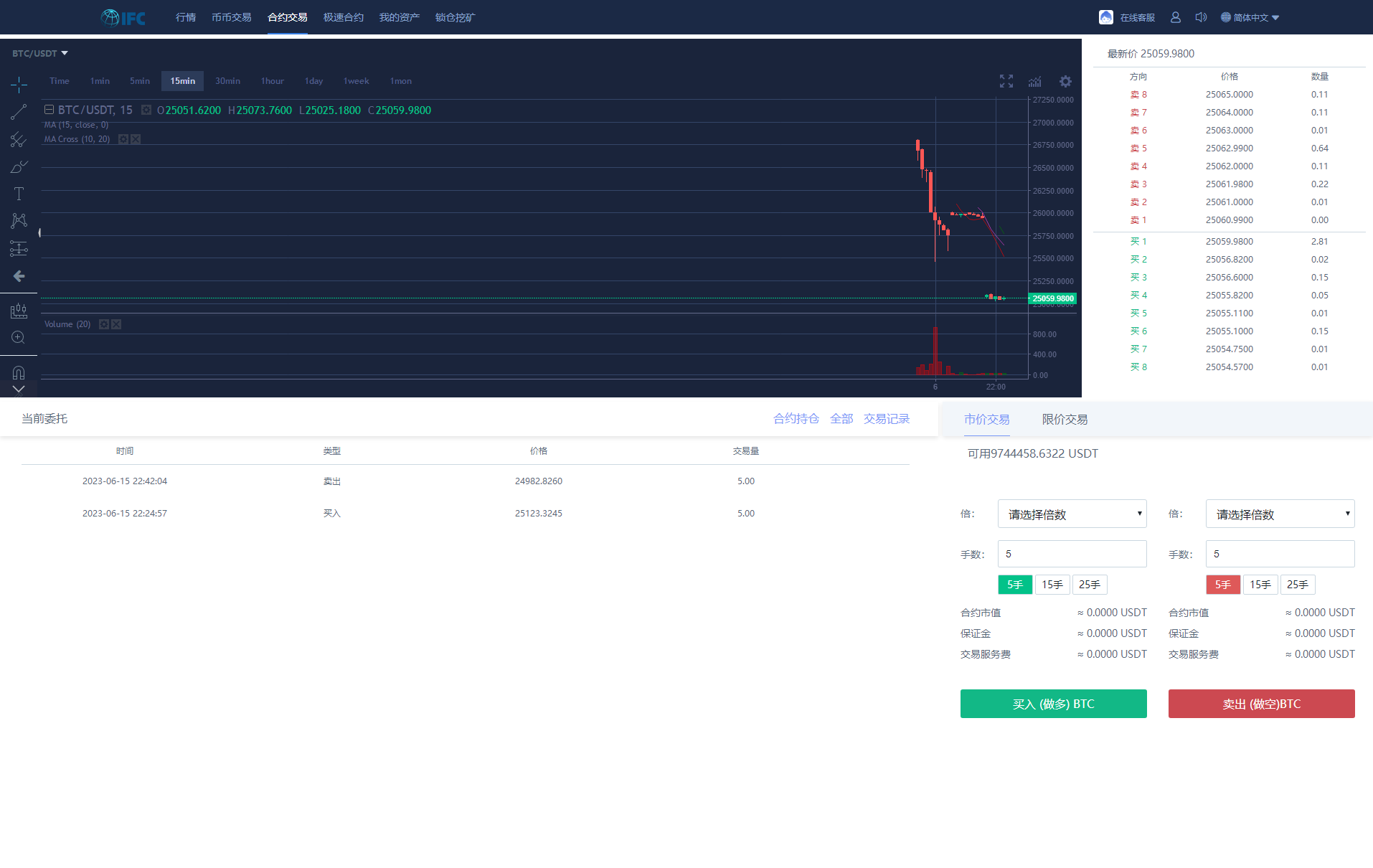1373x868 pixels.
Task: Open the candlestick chart type icon
Action: [x=19, y=311]
